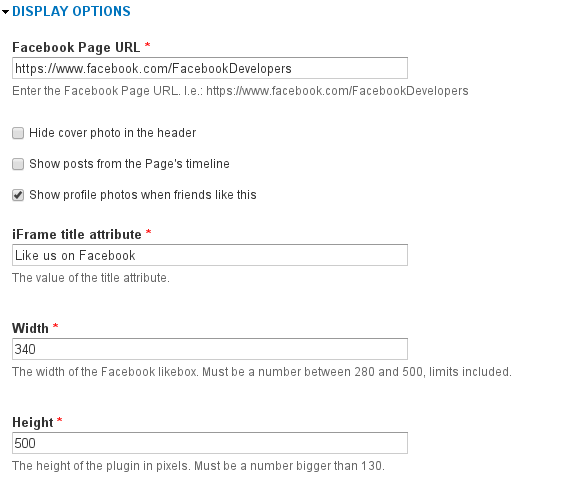
Task: Click the width limits description text
Action: (262, 372)
